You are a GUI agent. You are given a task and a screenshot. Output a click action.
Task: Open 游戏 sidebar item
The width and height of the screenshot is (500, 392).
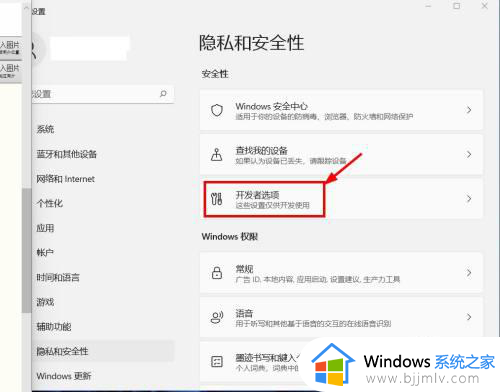pyautogui.click(x=45, y=302)
